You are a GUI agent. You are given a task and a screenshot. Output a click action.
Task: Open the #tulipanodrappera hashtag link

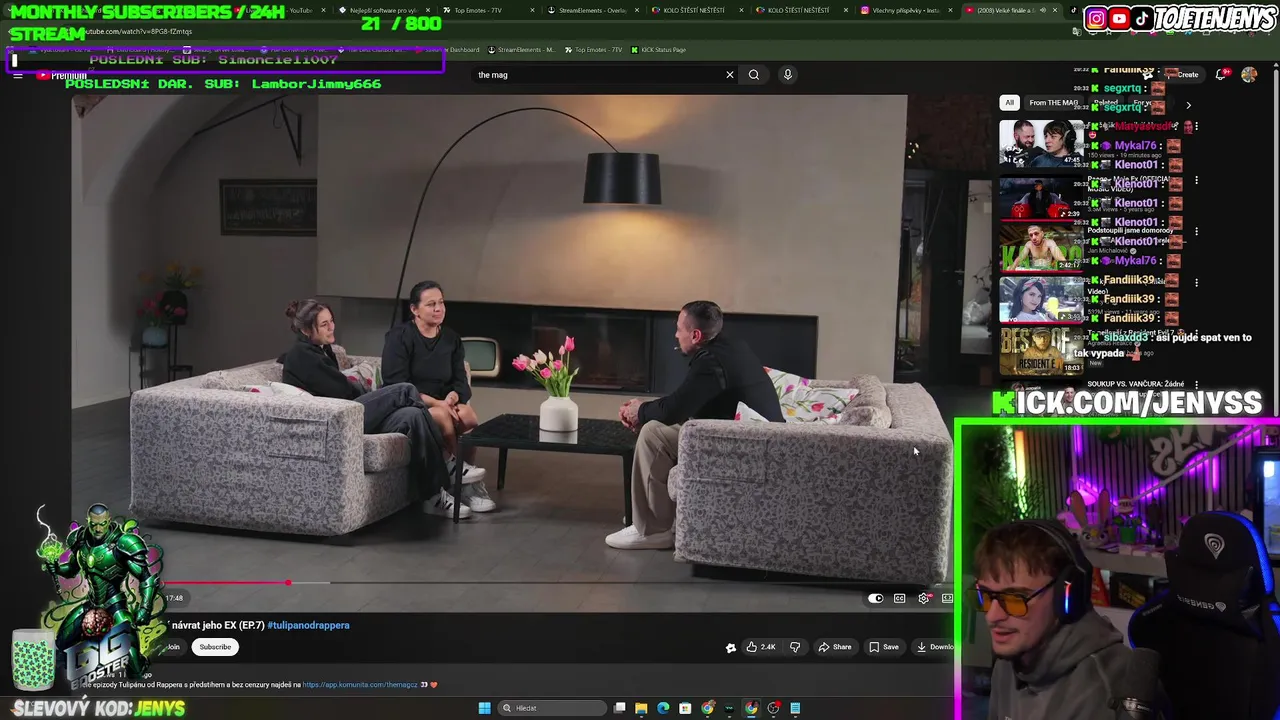308,625
